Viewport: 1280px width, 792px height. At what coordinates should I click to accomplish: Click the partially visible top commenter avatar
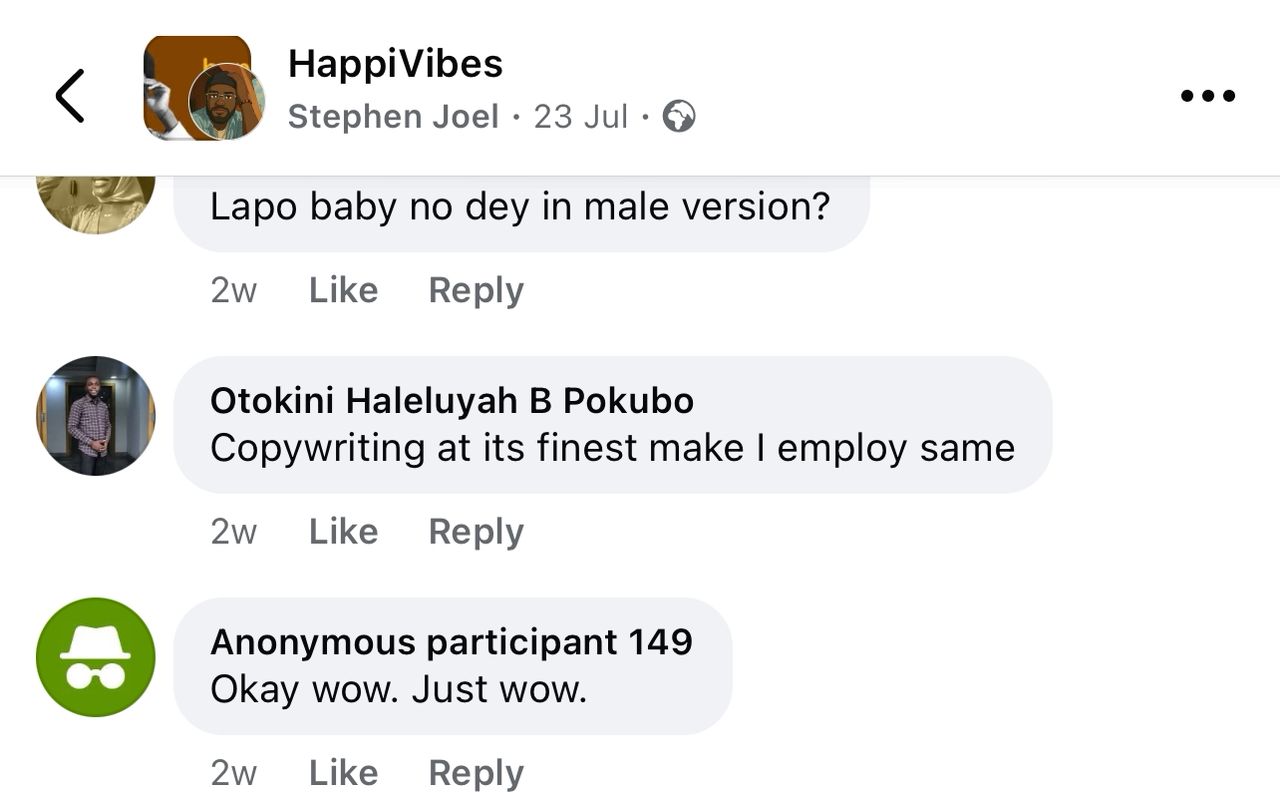(x=96, y=204)
